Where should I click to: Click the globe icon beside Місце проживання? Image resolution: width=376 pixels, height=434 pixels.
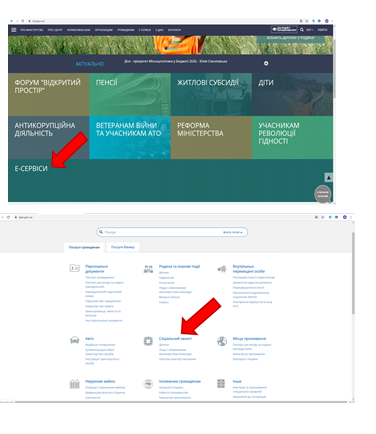[222, 341]
